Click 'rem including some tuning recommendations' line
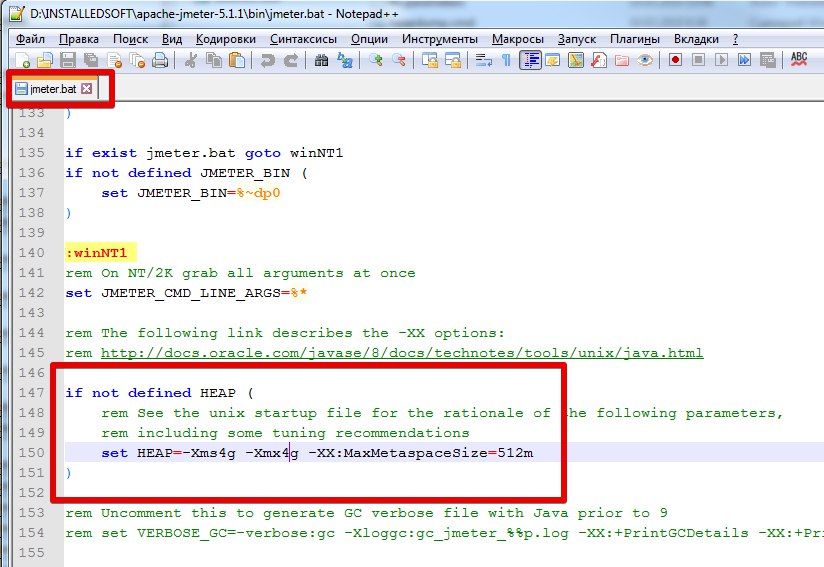Screen dimensions: 824x567 (285, 433)
